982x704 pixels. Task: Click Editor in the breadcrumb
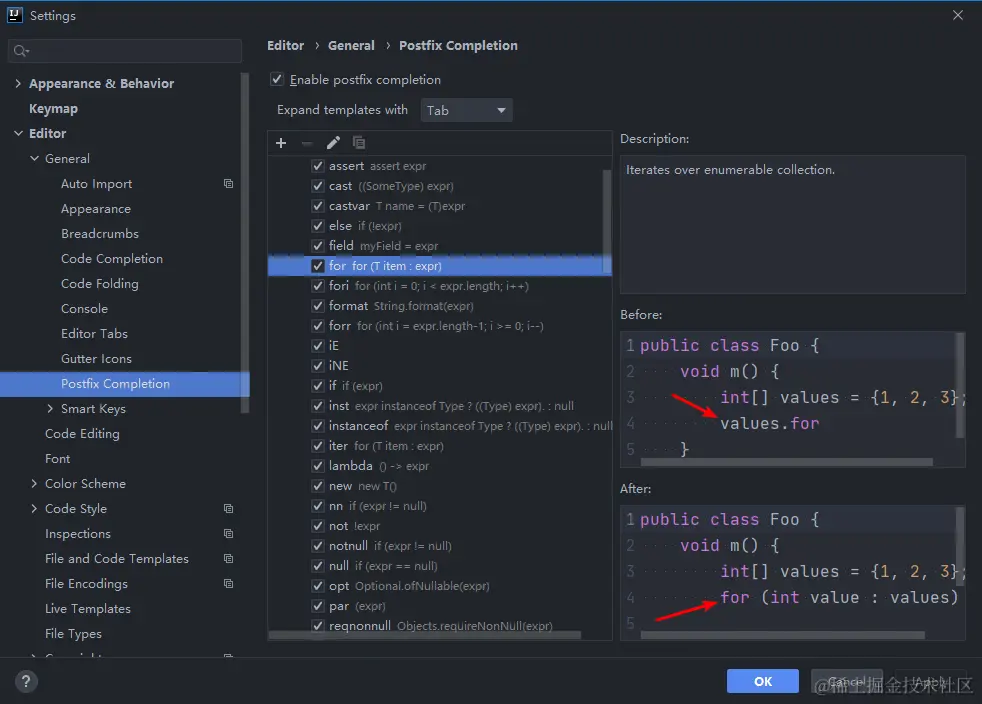coord(286,46)
